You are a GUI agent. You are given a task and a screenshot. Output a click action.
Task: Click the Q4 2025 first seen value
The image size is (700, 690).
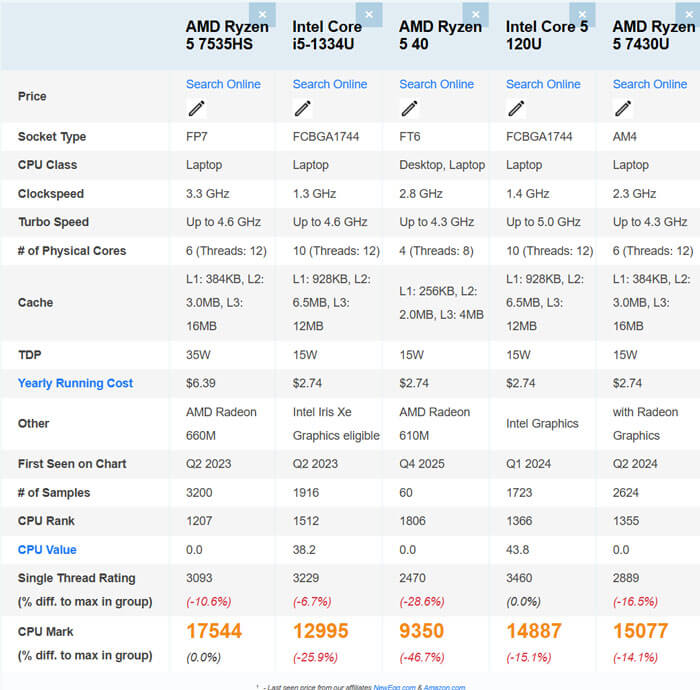click(x=422, y=464)
